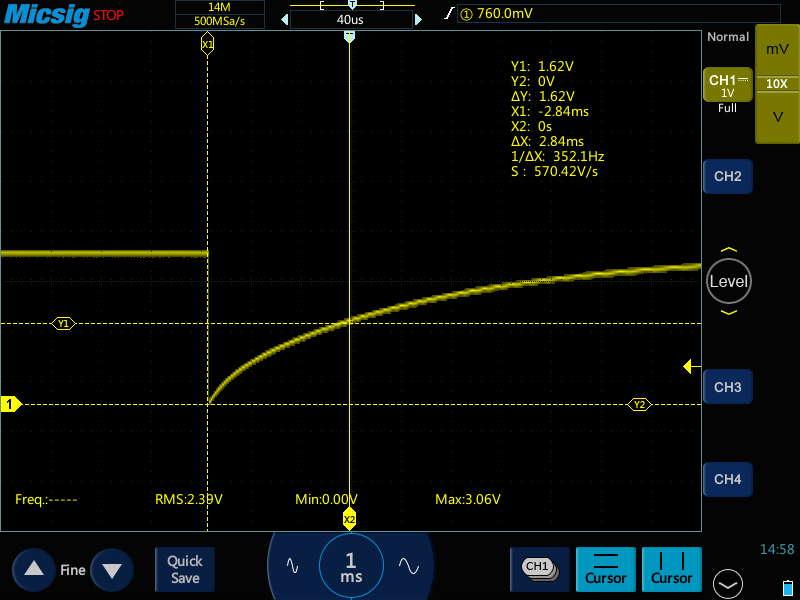Tap the ΔY: 1.62V readout
The width and height of the screenshot is (800, 600).
click(x=543, y=96)
